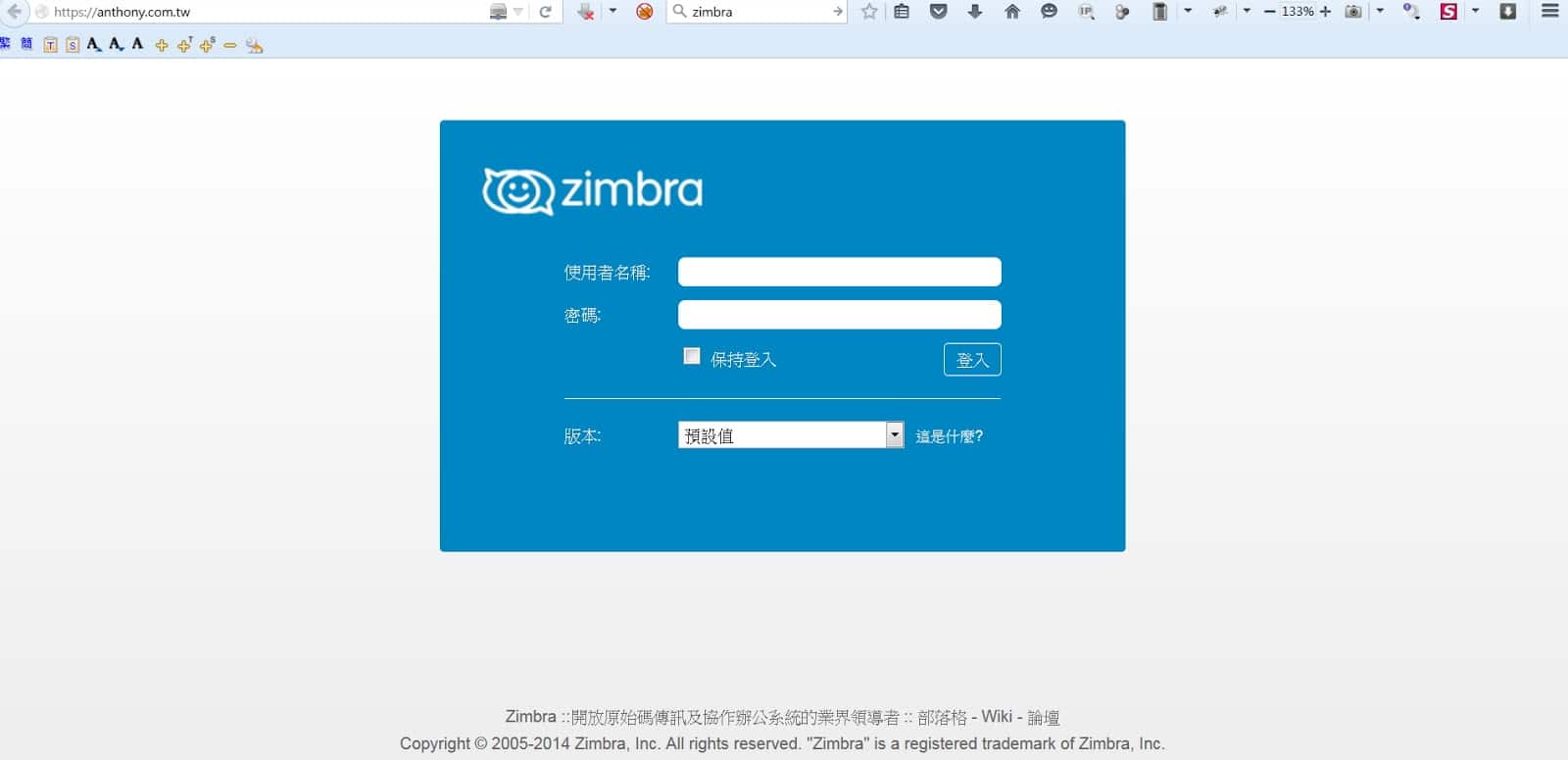
Task: Reload the page with the refresh icon
Action: 545,12
